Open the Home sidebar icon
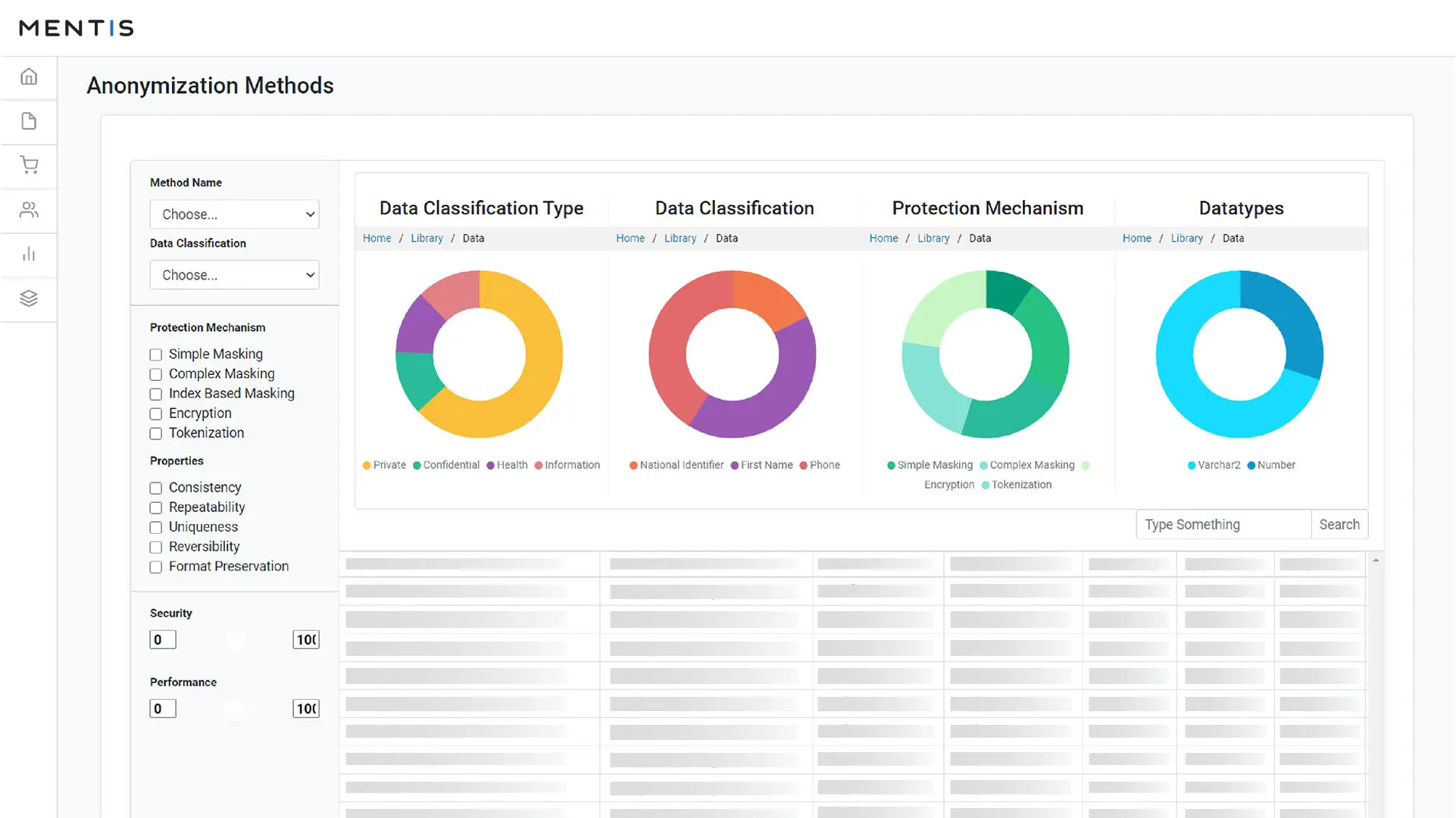 coord(29,76)
